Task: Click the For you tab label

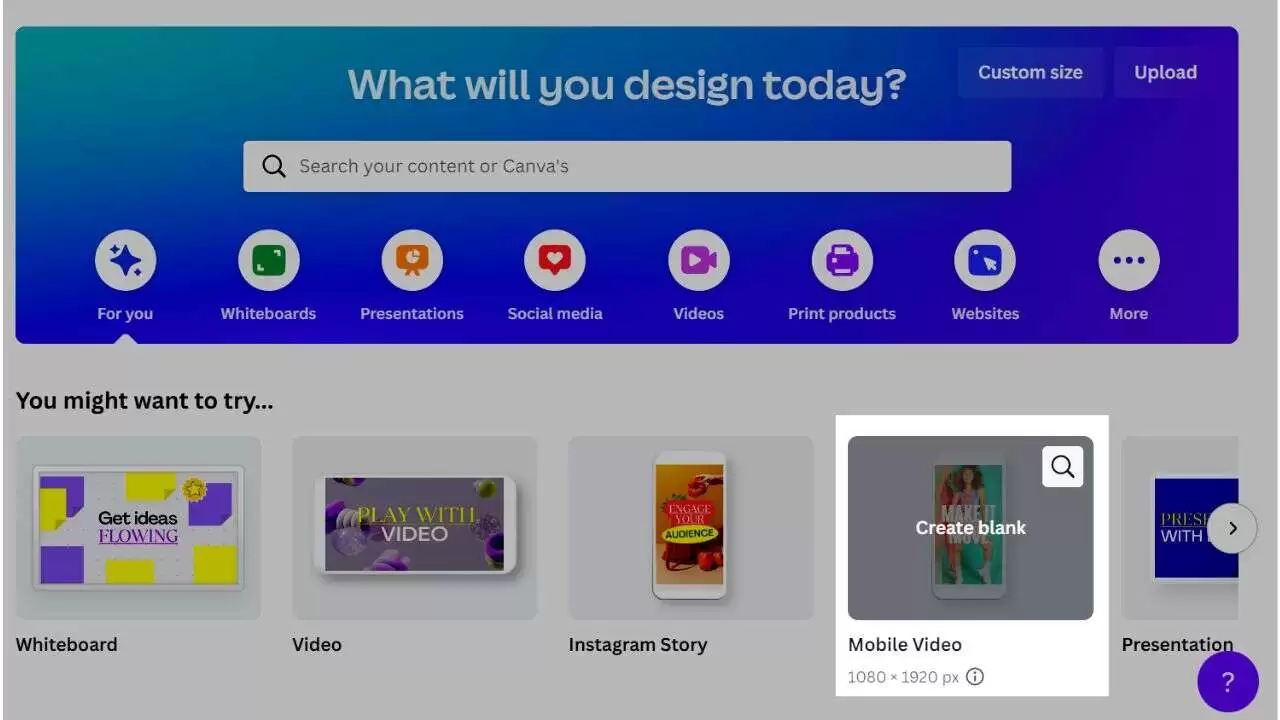Action: coord(125,314)
